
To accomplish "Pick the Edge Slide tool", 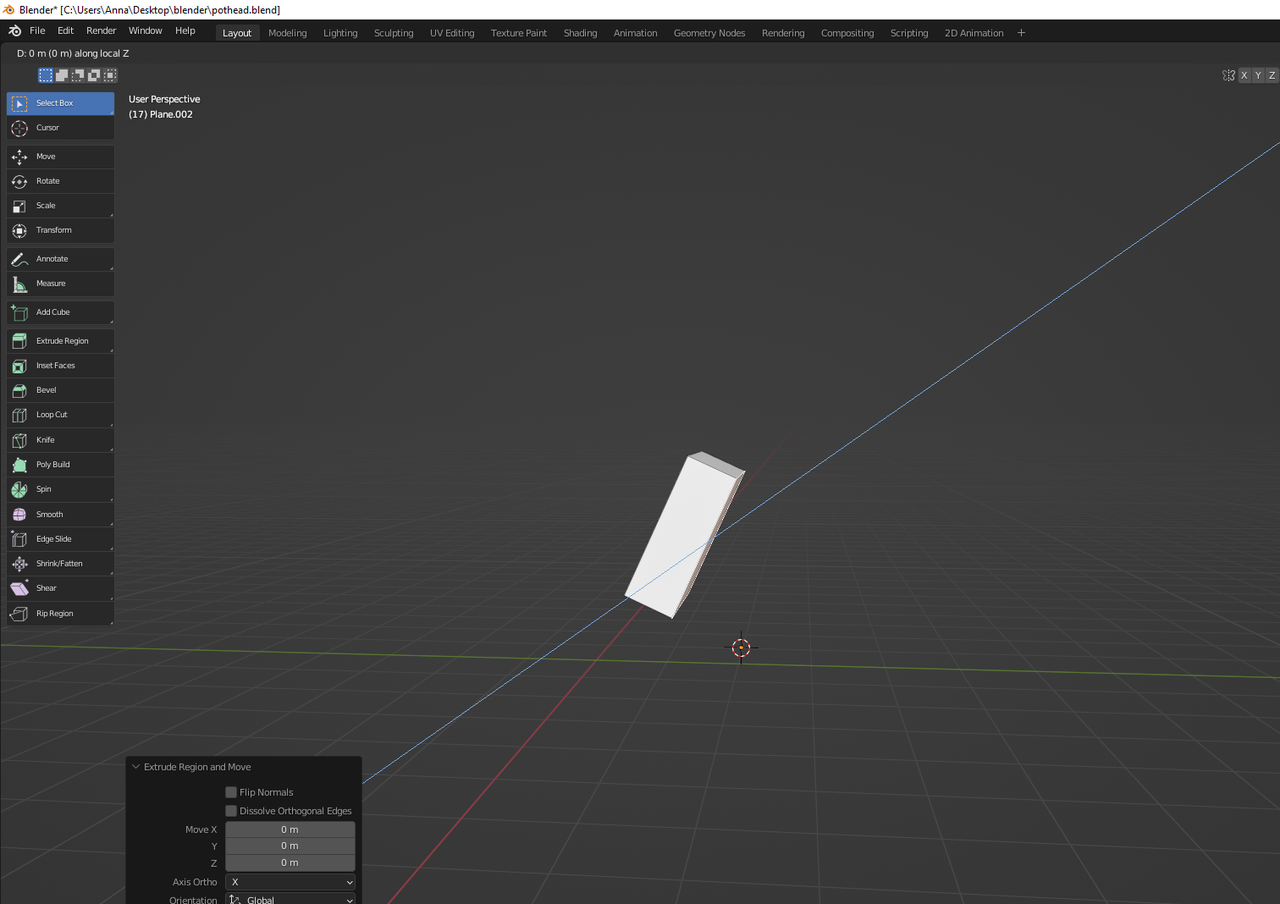I will [60, 539].
